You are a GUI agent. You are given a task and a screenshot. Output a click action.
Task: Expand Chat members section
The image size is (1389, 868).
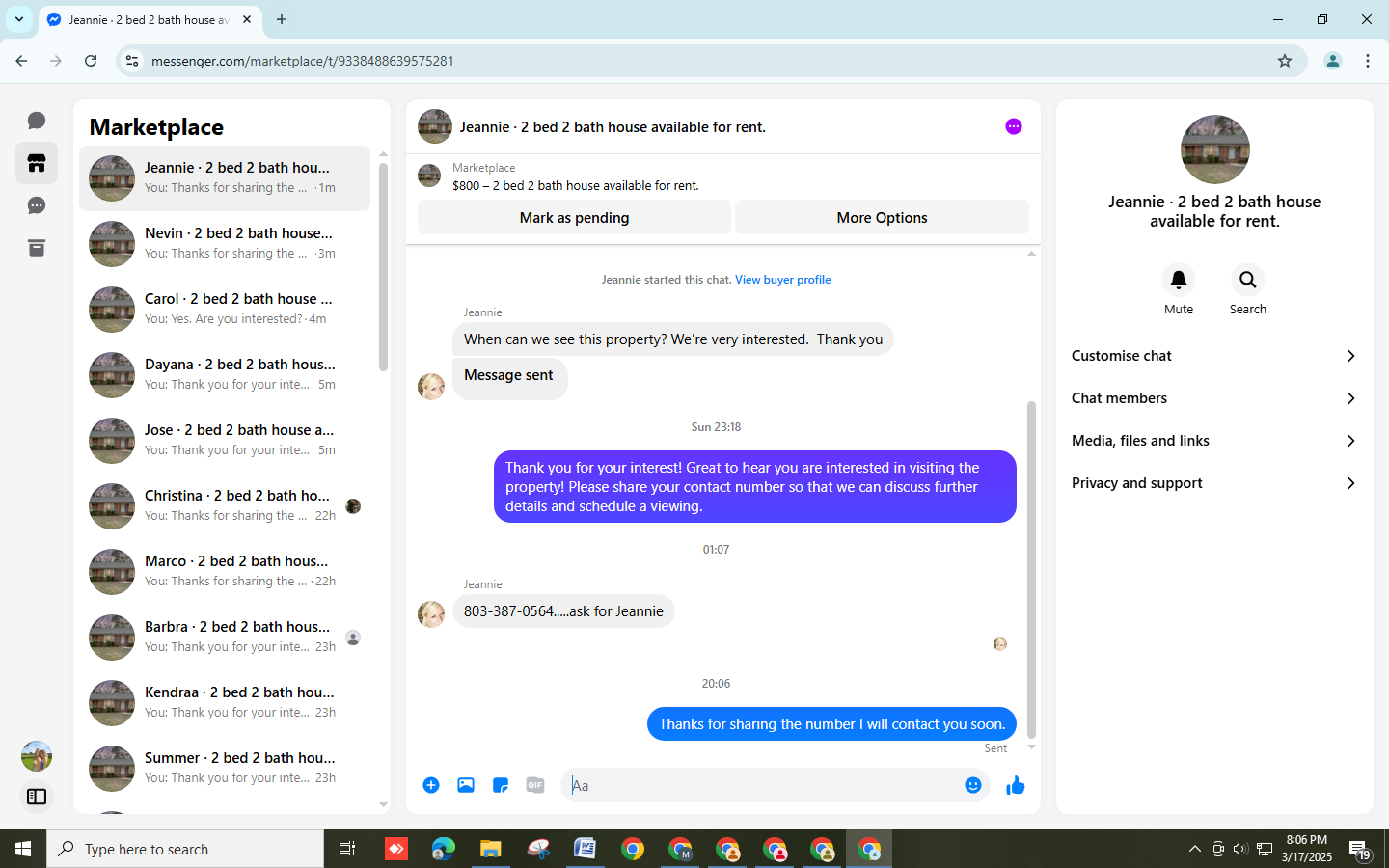(1214, 398)
